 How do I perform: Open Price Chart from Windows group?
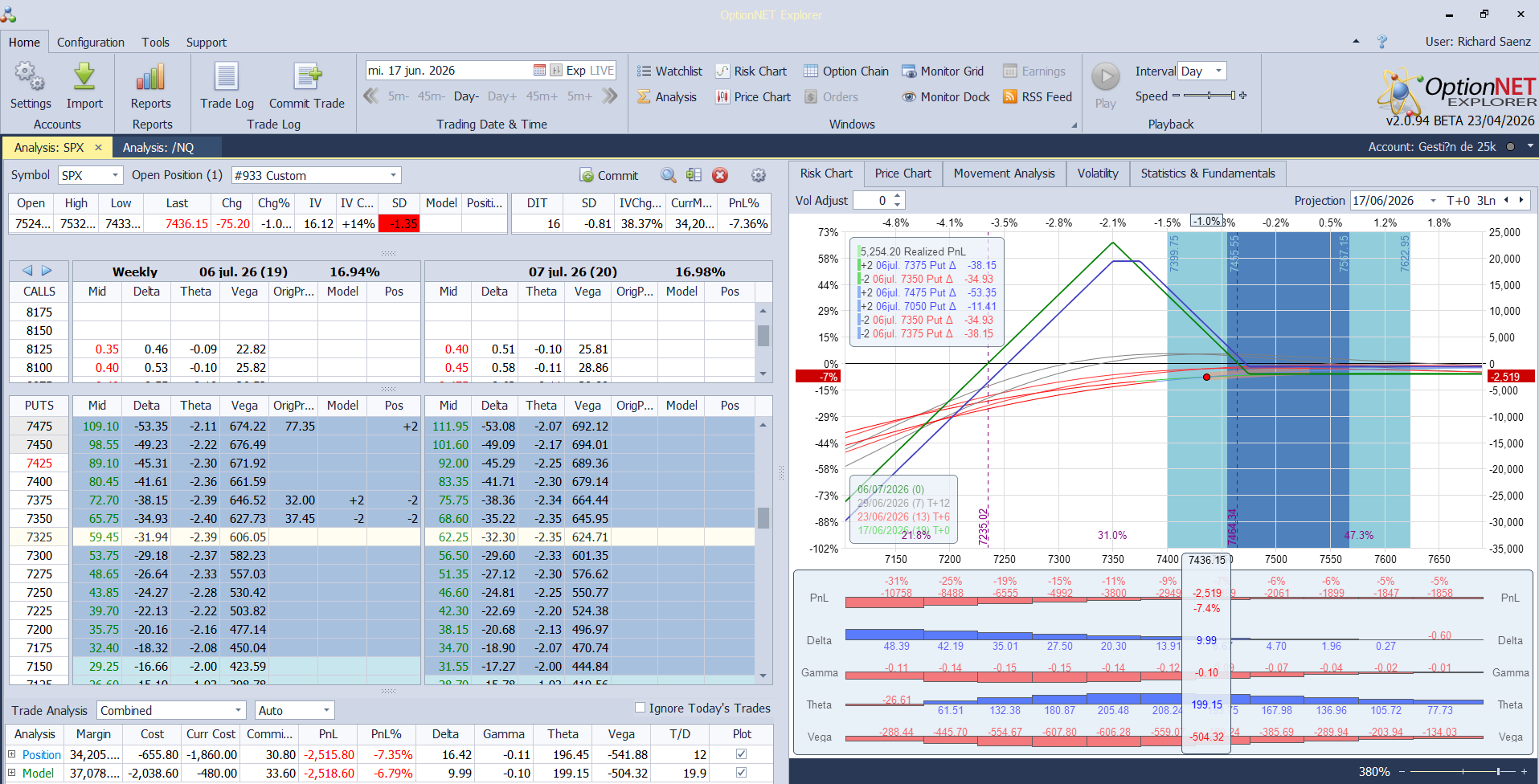pyautogui.click(x=753, y=97)
